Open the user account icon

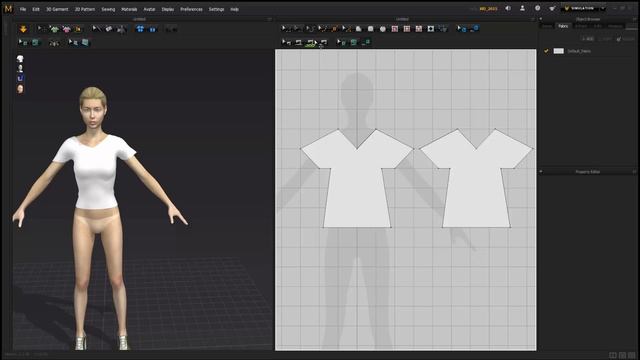click(x=522, y=8)
